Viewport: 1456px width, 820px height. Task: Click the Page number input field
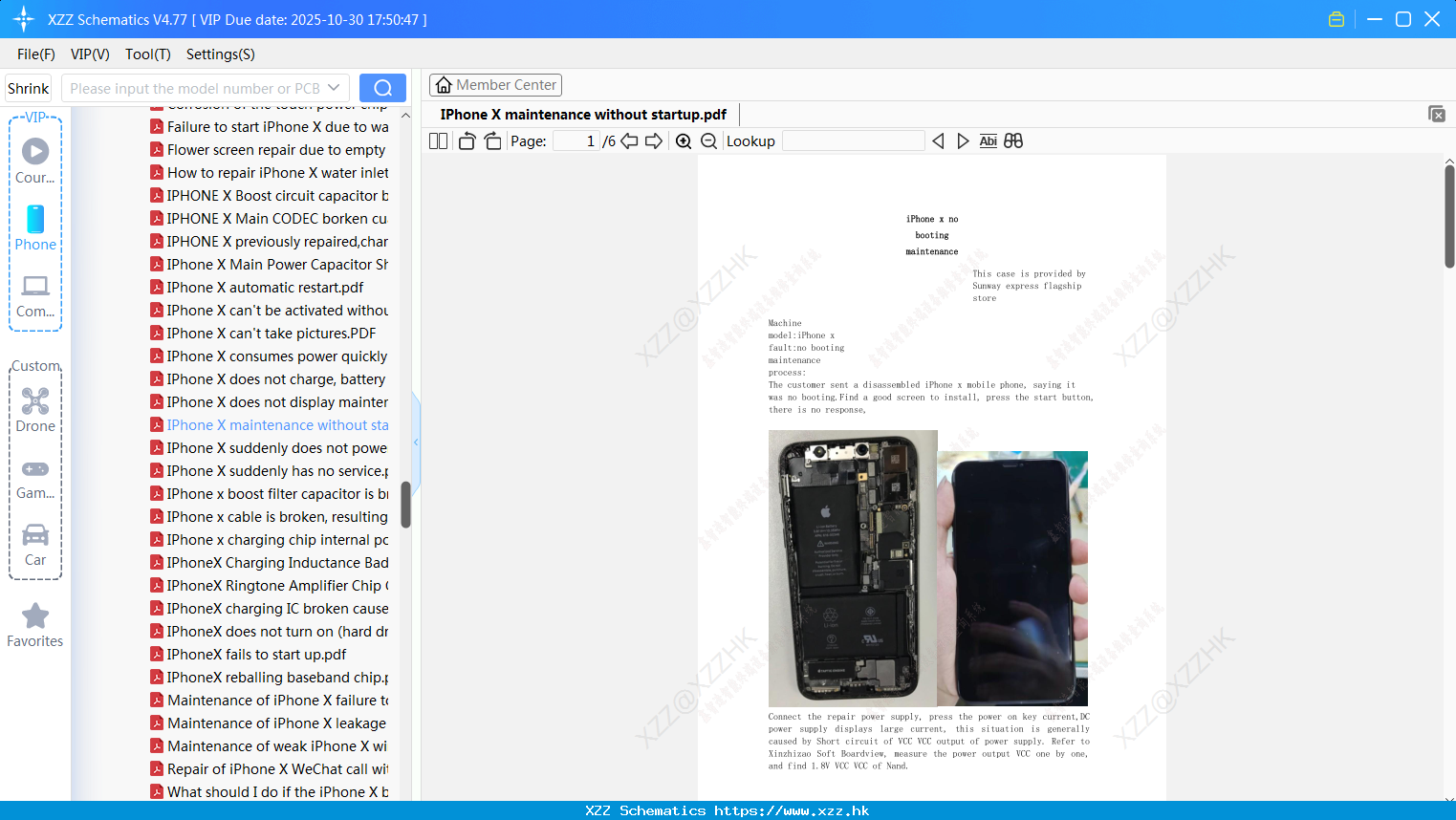coord(576,141)
